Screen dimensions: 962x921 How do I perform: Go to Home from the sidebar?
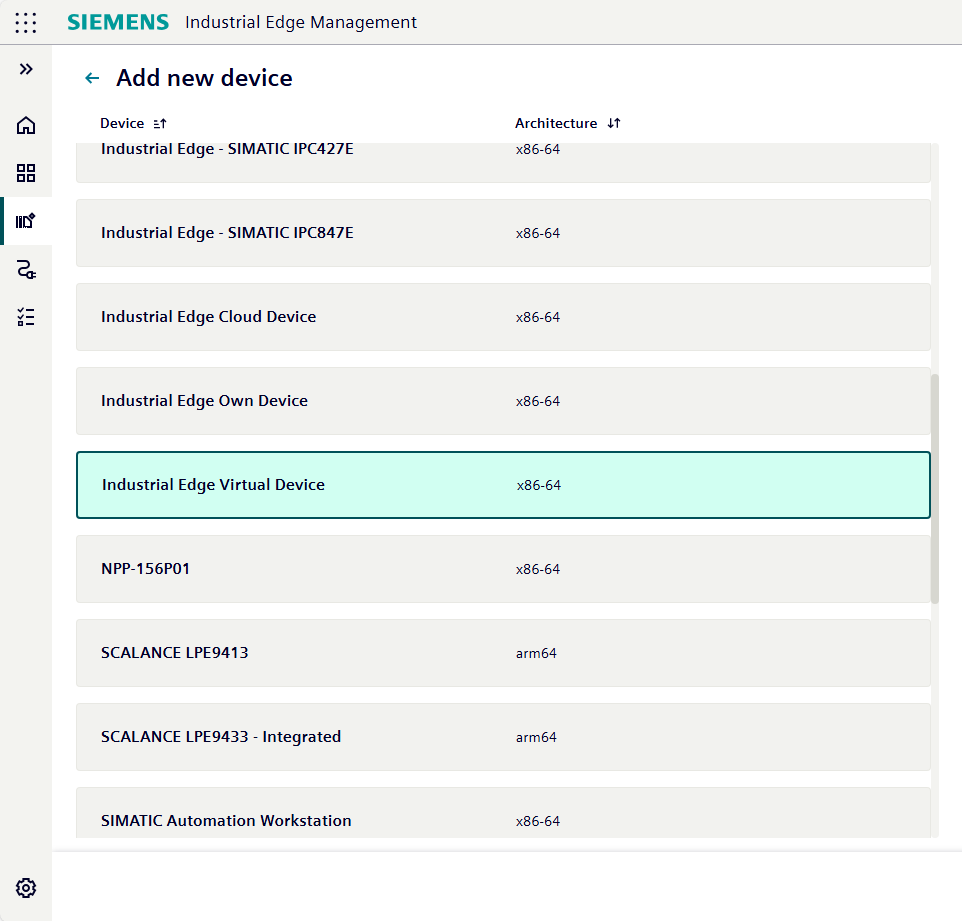26,125
